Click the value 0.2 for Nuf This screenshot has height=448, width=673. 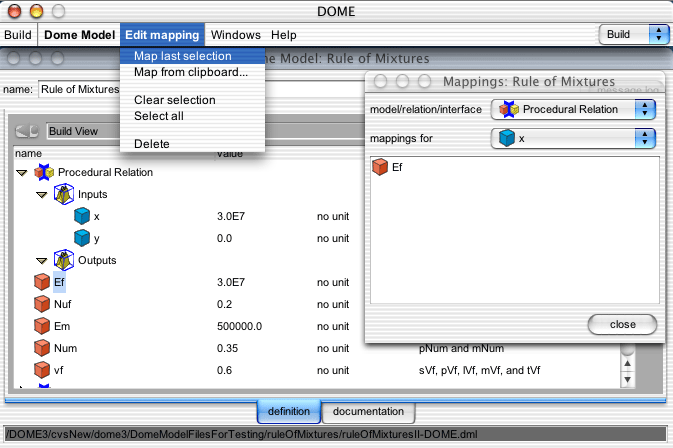click(x=224, y=304)
